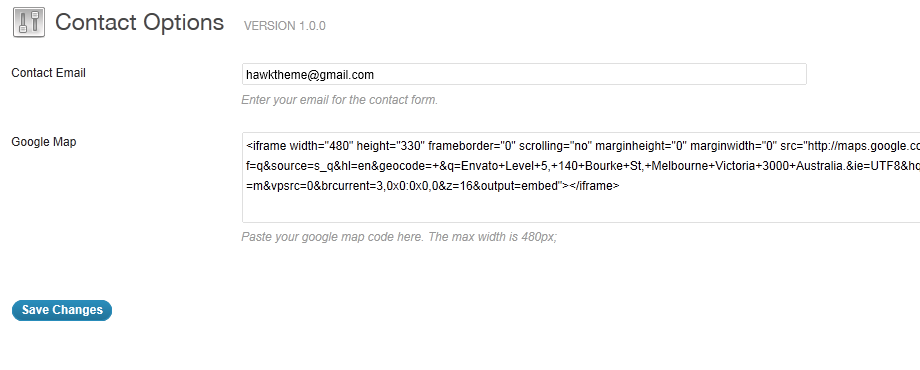Screen dimensions: 920x370
Task: Click the Contact Options page heading
Action: click(140, 22)
